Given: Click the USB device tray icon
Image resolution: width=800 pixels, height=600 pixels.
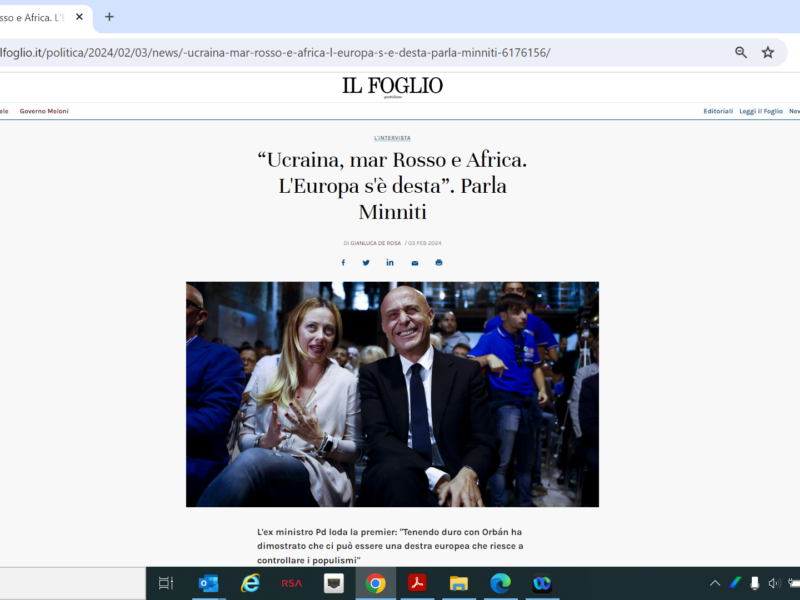Looking at the screenshot, I should 755,583.
